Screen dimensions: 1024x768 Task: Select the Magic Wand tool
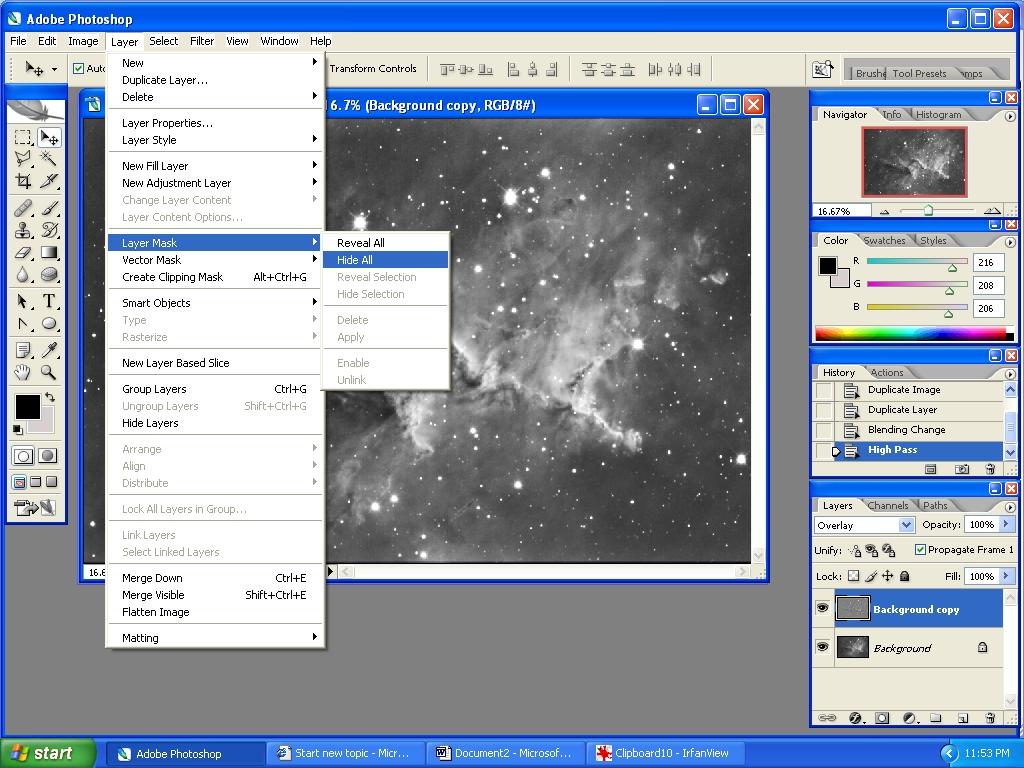click(49, 159)
